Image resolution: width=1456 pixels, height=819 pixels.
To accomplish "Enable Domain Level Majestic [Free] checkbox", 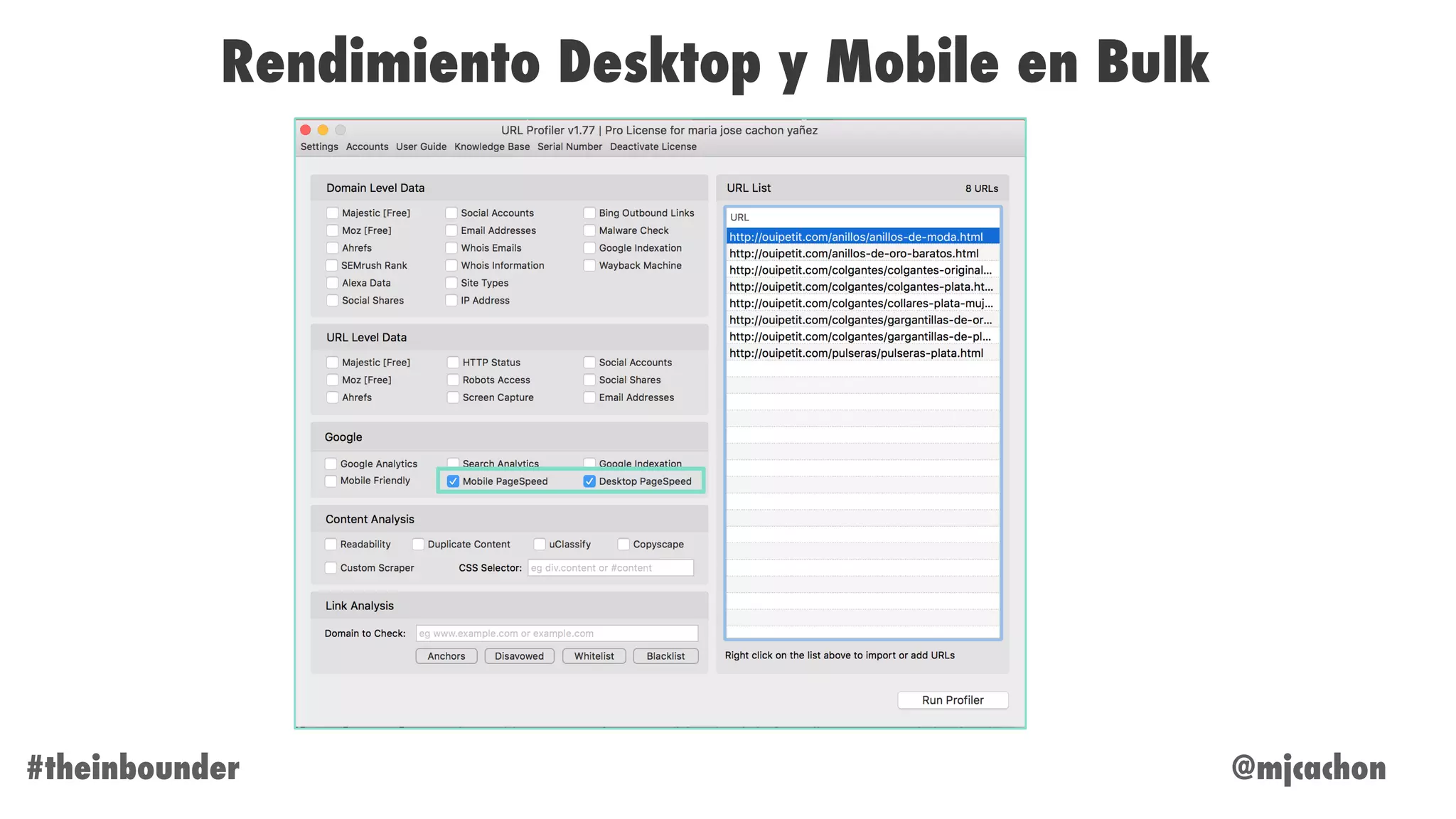I will 332,213.
